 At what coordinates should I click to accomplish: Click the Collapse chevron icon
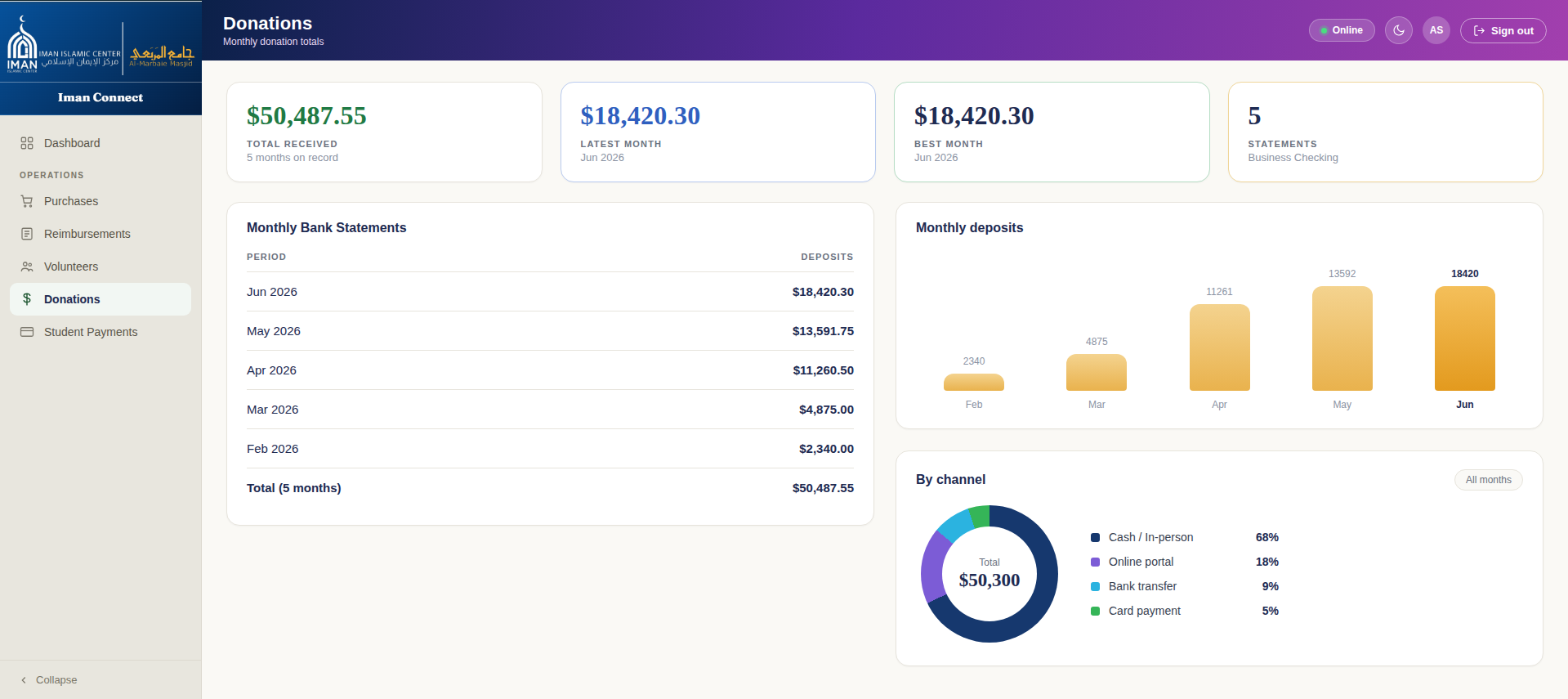click(x=24, y=680)
